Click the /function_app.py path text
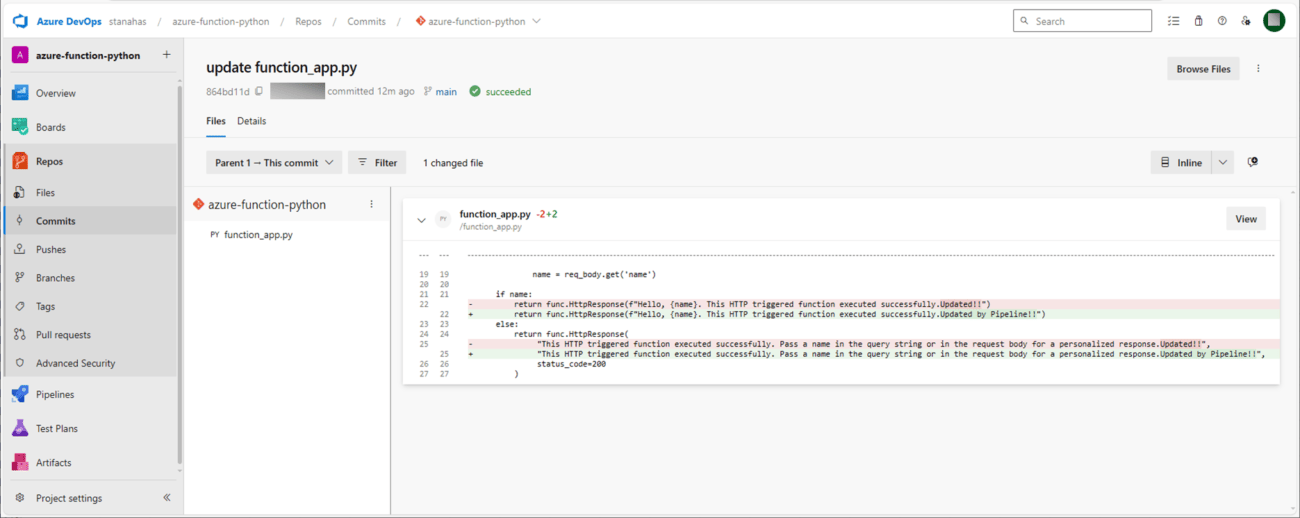Image resolution: width=1300 pixels, height=518 pixels. click(x=490, y=227)
